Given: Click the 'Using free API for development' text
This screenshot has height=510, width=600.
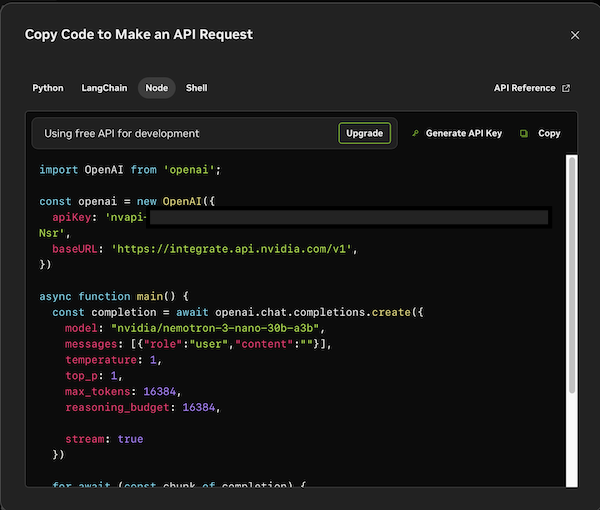Looking at the screenshot, I should tap(122, 134).
